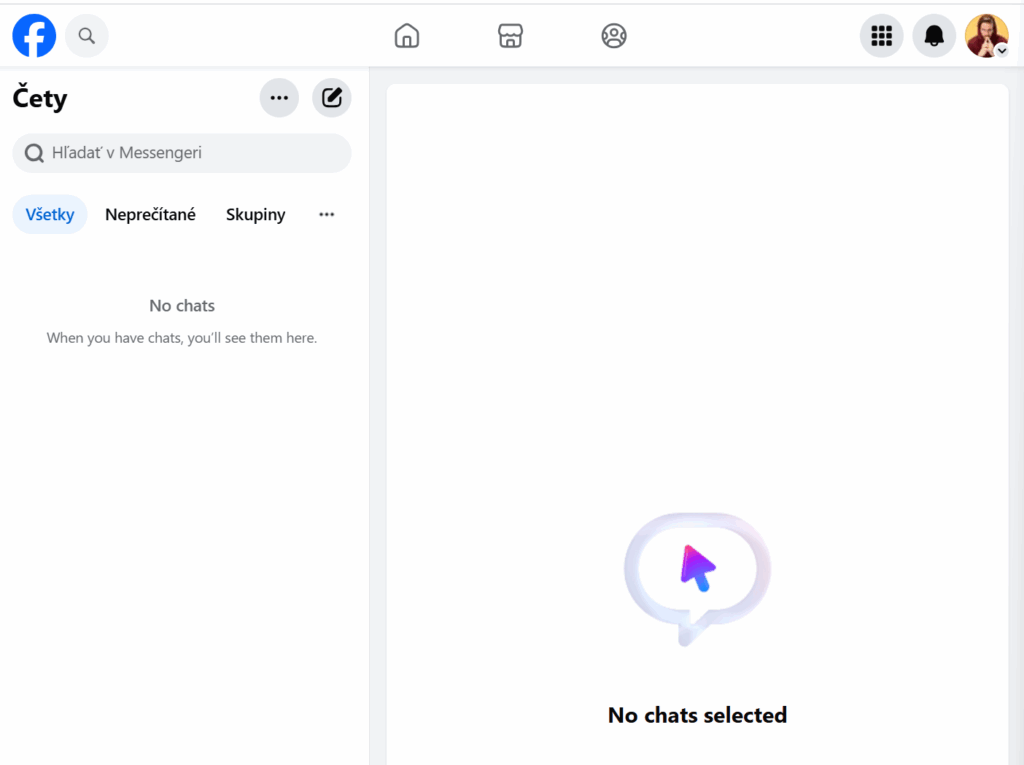Image resolution: width=1024 pixels, height=765 pixels.
Task: Open Marketplace from the top navigation
Action: click(510, 35)
